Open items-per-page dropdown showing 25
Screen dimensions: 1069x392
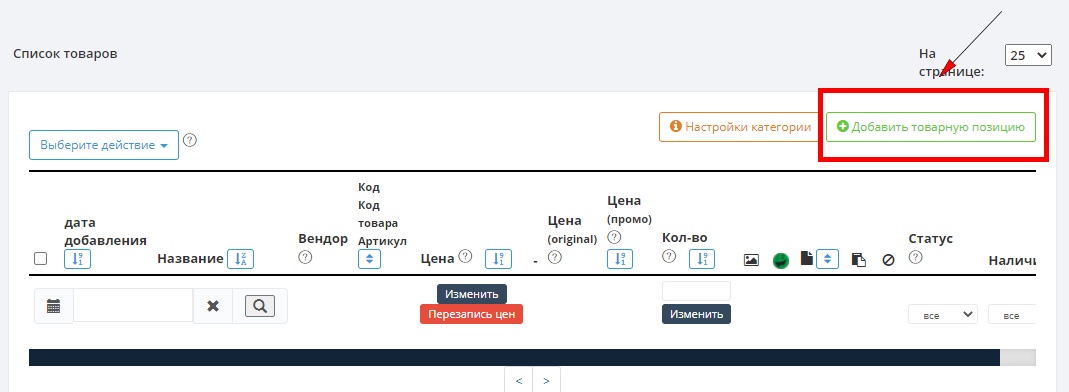pos(1028,55)
